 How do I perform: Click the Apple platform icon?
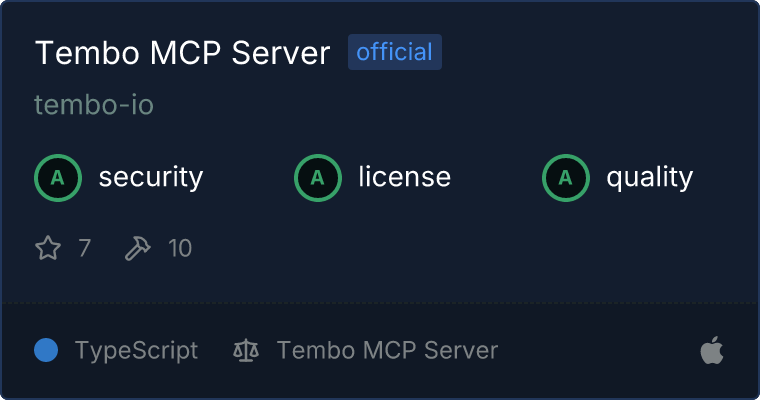pyautogui.click(x=712, y=350)
